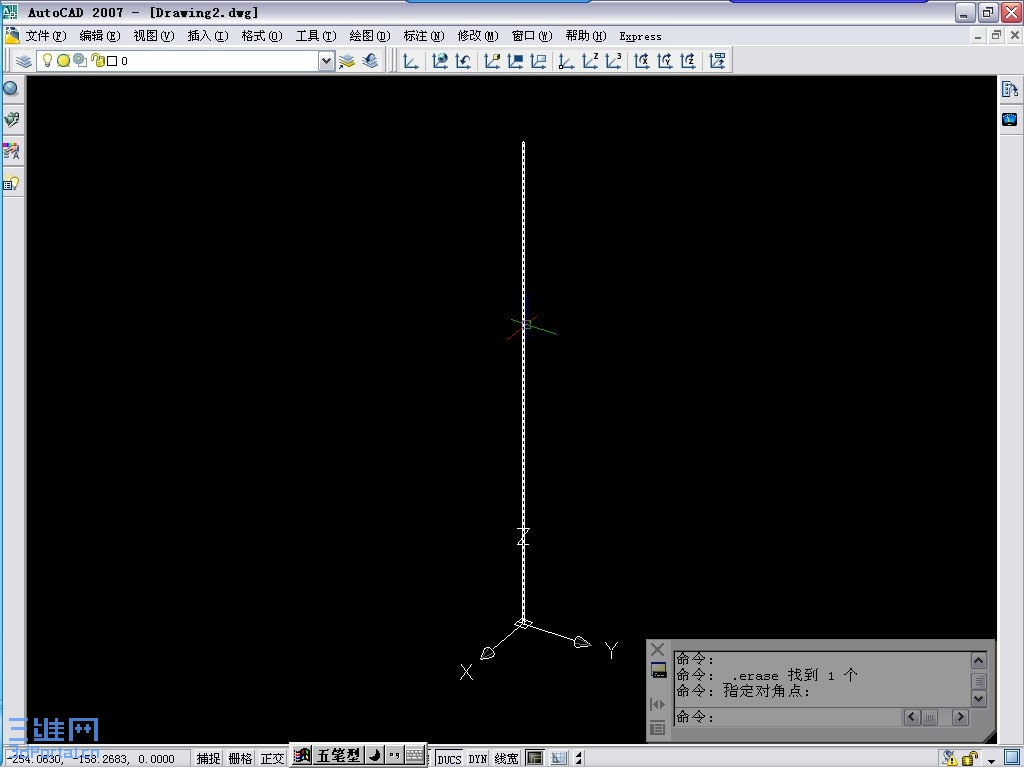Viewport: 1024px width, 768px height.
Task: Toggle DYN dynamic input button
Action: point(478,758)
